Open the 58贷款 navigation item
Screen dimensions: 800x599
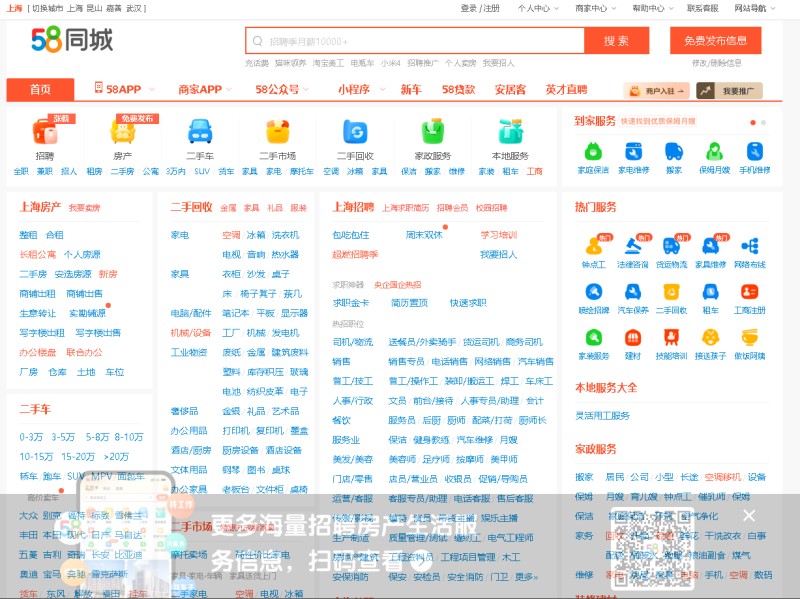[x=458, y=89]
